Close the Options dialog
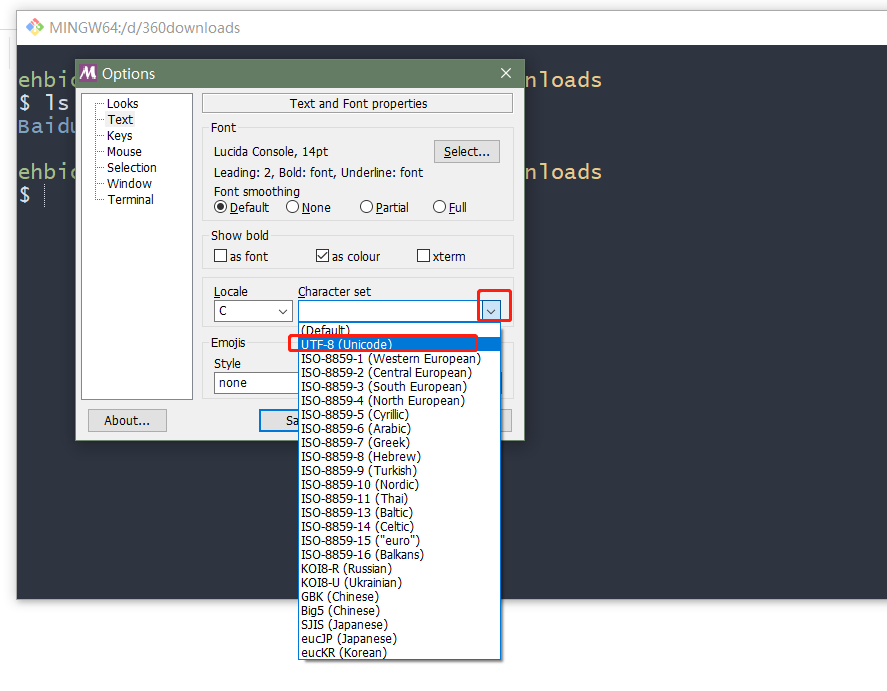The height and width of the screenshot is (691, 887). (506, 73)
